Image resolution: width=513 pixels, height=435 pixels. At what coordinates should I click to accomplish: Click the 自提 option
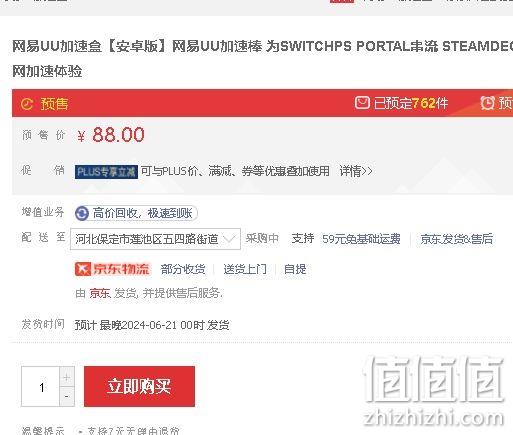295,269
